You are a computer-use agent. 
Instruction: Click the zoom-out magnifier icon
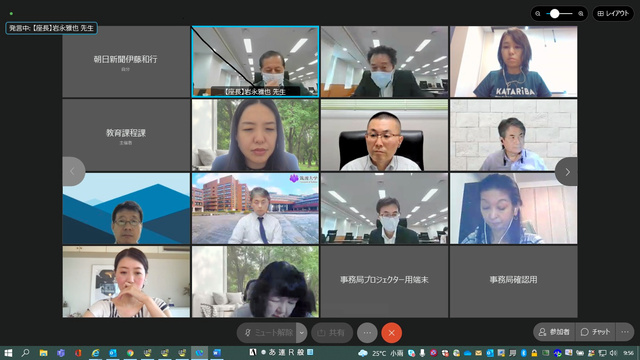pos(538,13)
